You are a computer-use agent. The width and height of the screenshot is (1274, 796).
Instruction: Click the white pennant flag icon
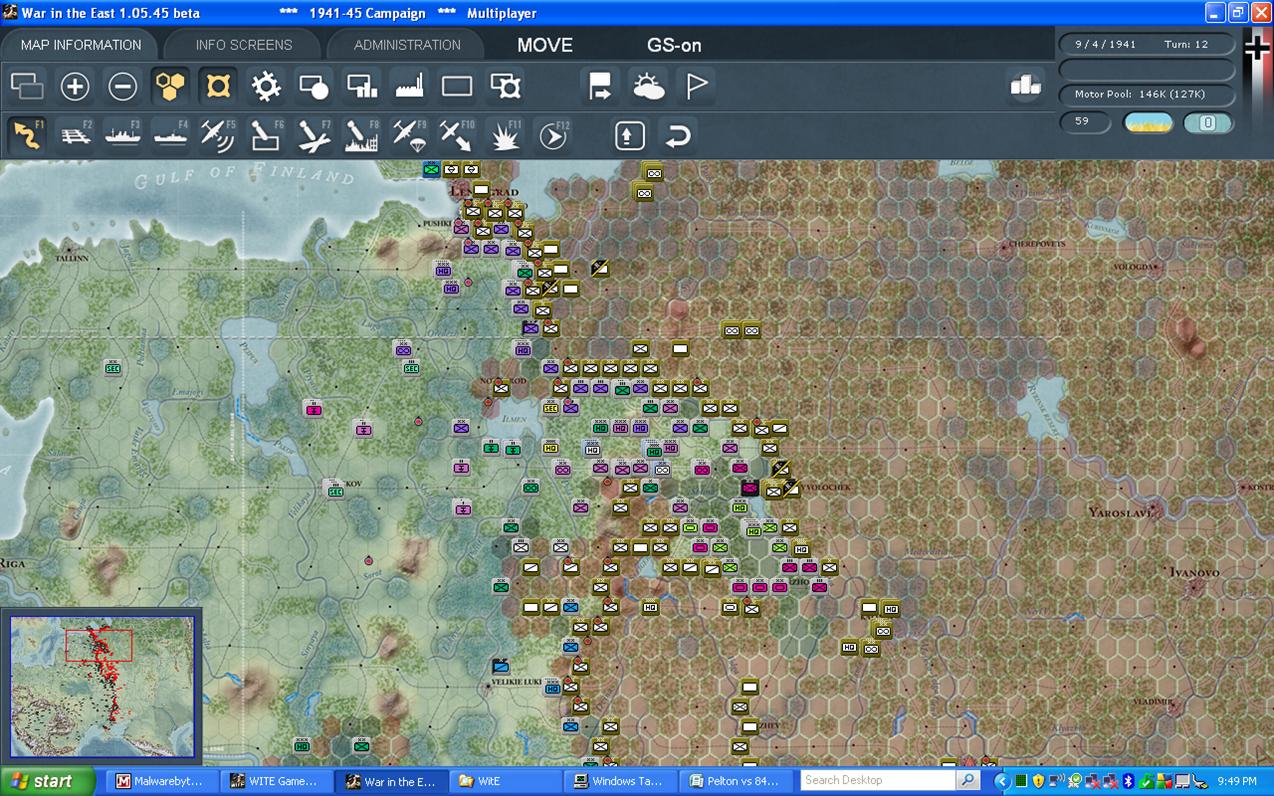(696, 87)
